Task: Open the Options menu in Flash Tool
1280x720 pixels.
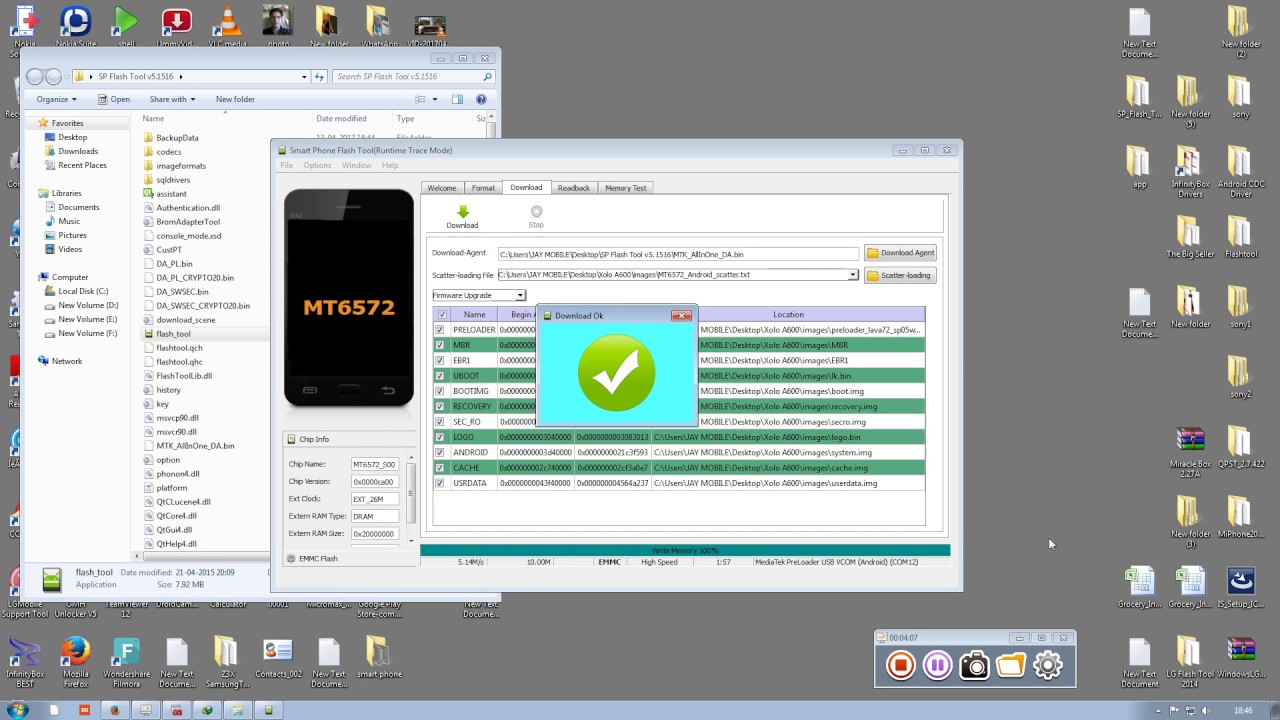Action: [317, 165]
